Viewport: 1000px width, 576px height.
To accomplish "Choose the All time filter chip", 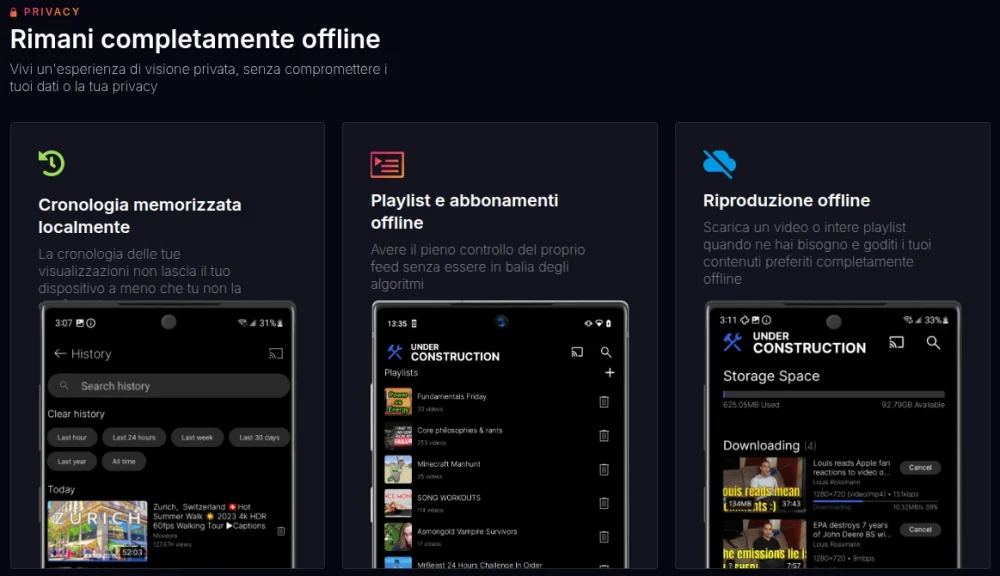I will 124,462.
